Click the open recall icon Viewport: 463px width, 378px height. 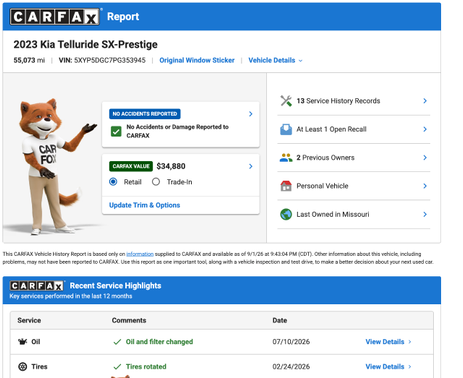286,129
